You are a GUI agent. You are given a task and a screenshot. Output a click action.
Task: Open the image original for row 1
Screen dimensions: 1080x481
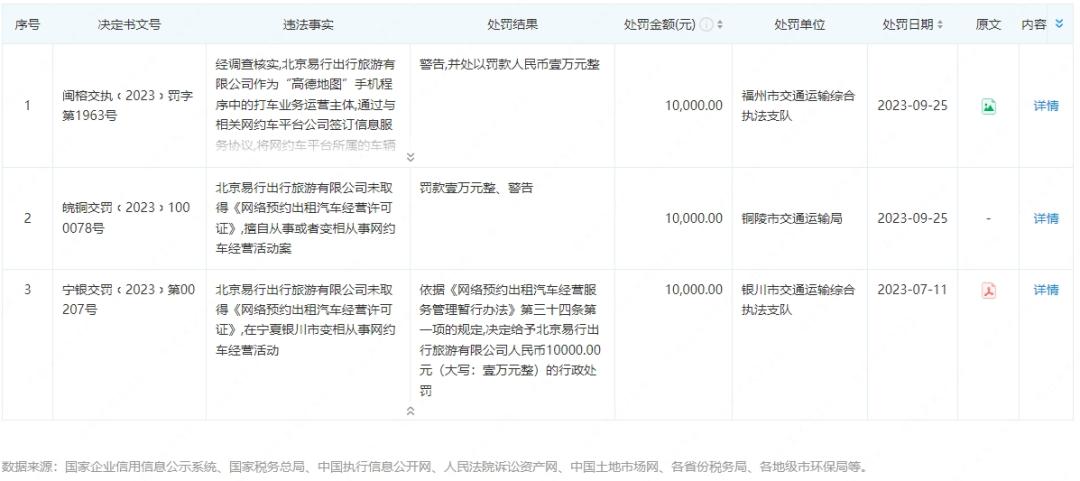988,106
